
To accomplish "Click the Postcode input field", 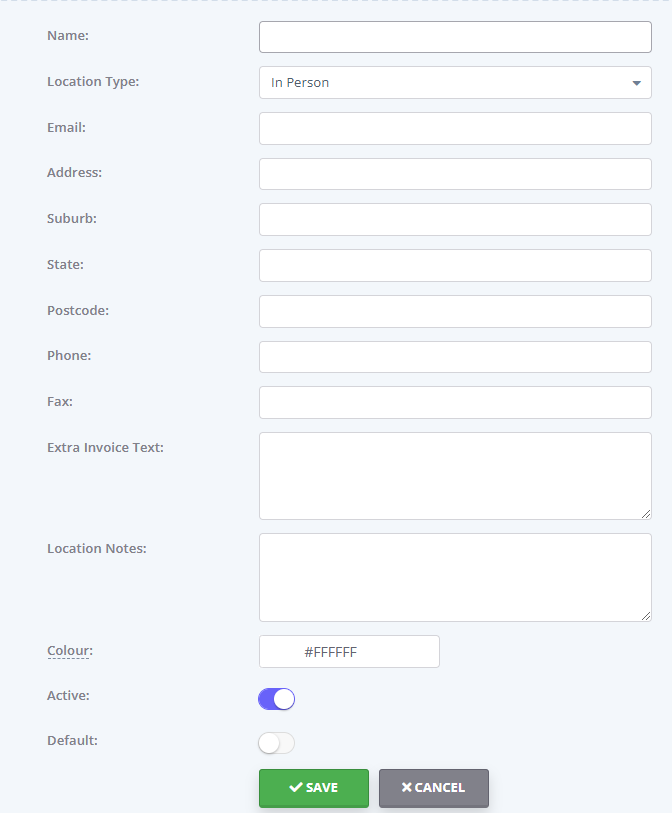I will 455,311.
